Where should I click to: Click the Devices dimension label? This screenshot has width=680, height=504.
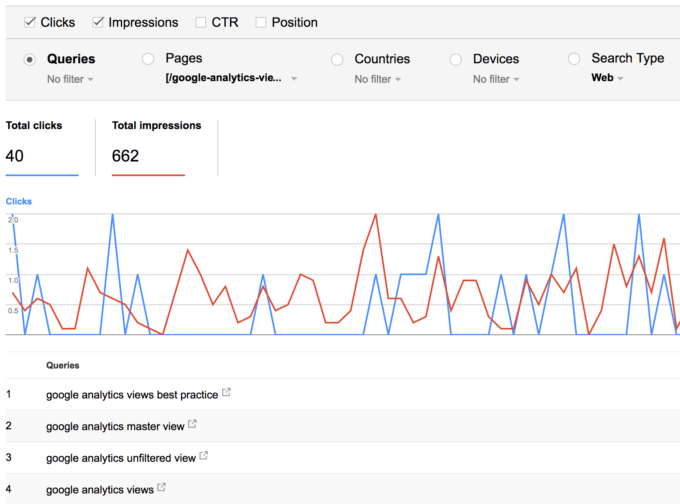tap(496, 59)
